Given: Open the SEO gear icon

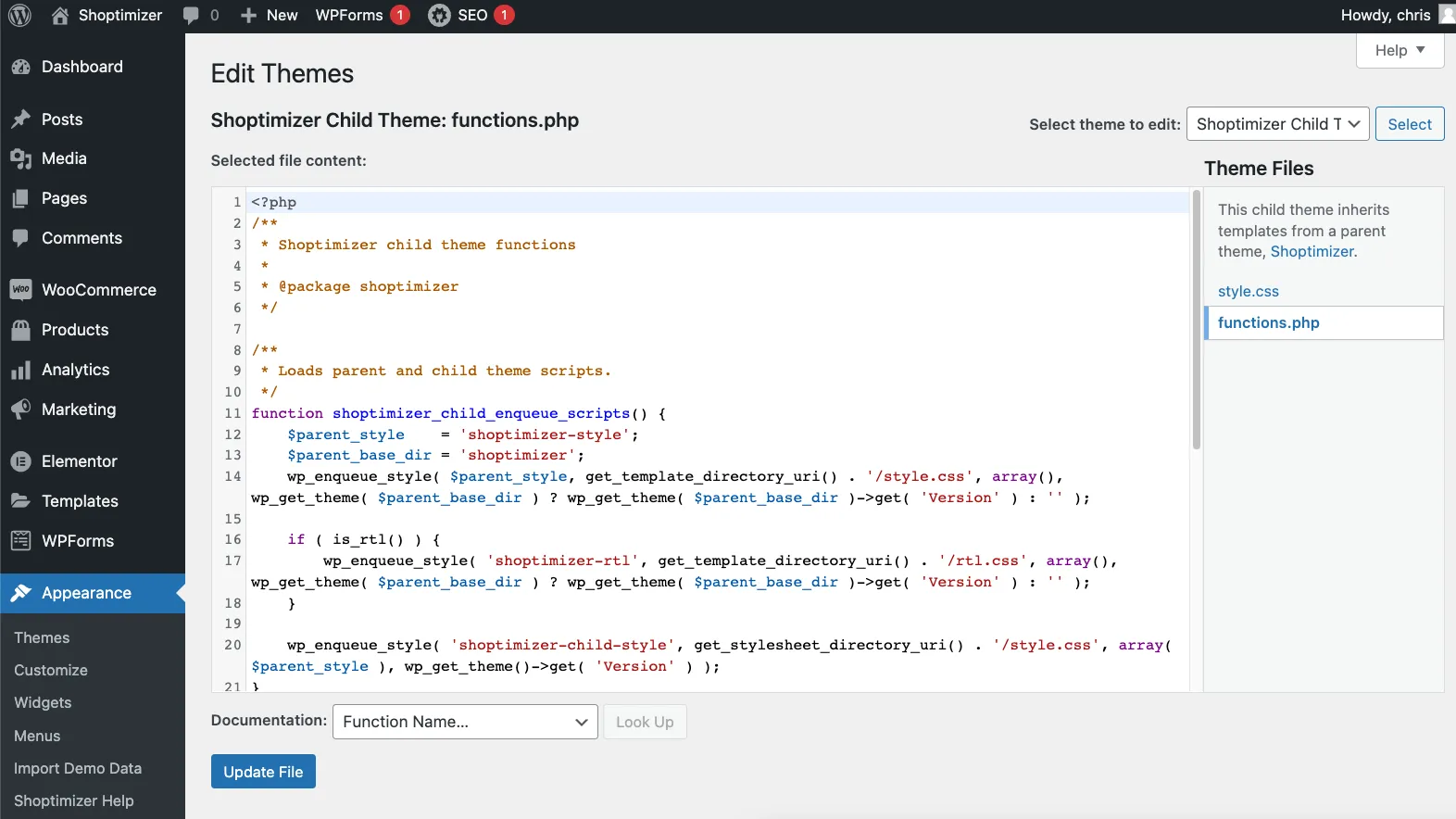Looking at the screenshot, I should point(439,15).
